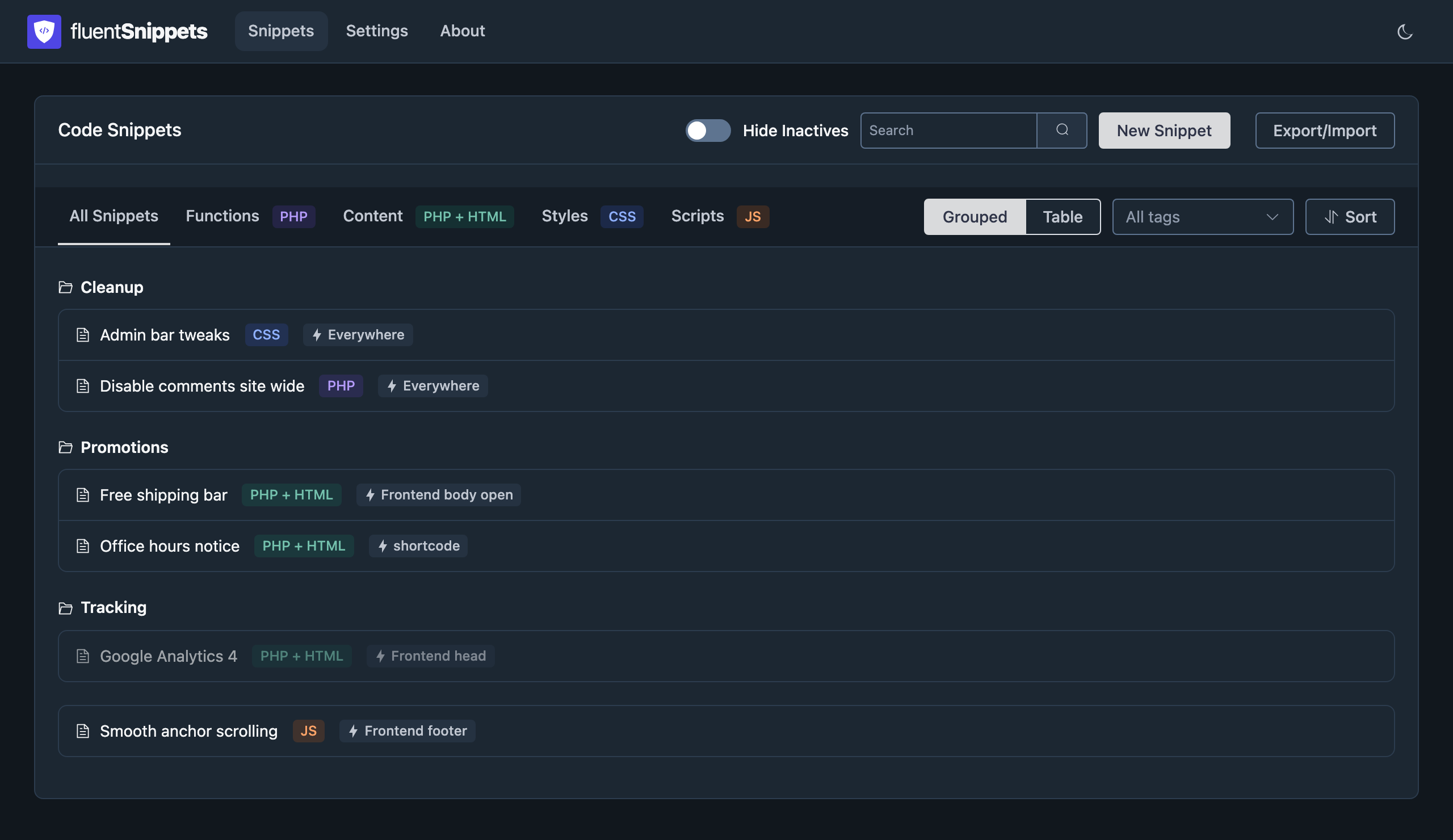This screenshot has height=840, width=1453.
Task: Click the Sort button
Action: click(1349, 217)
